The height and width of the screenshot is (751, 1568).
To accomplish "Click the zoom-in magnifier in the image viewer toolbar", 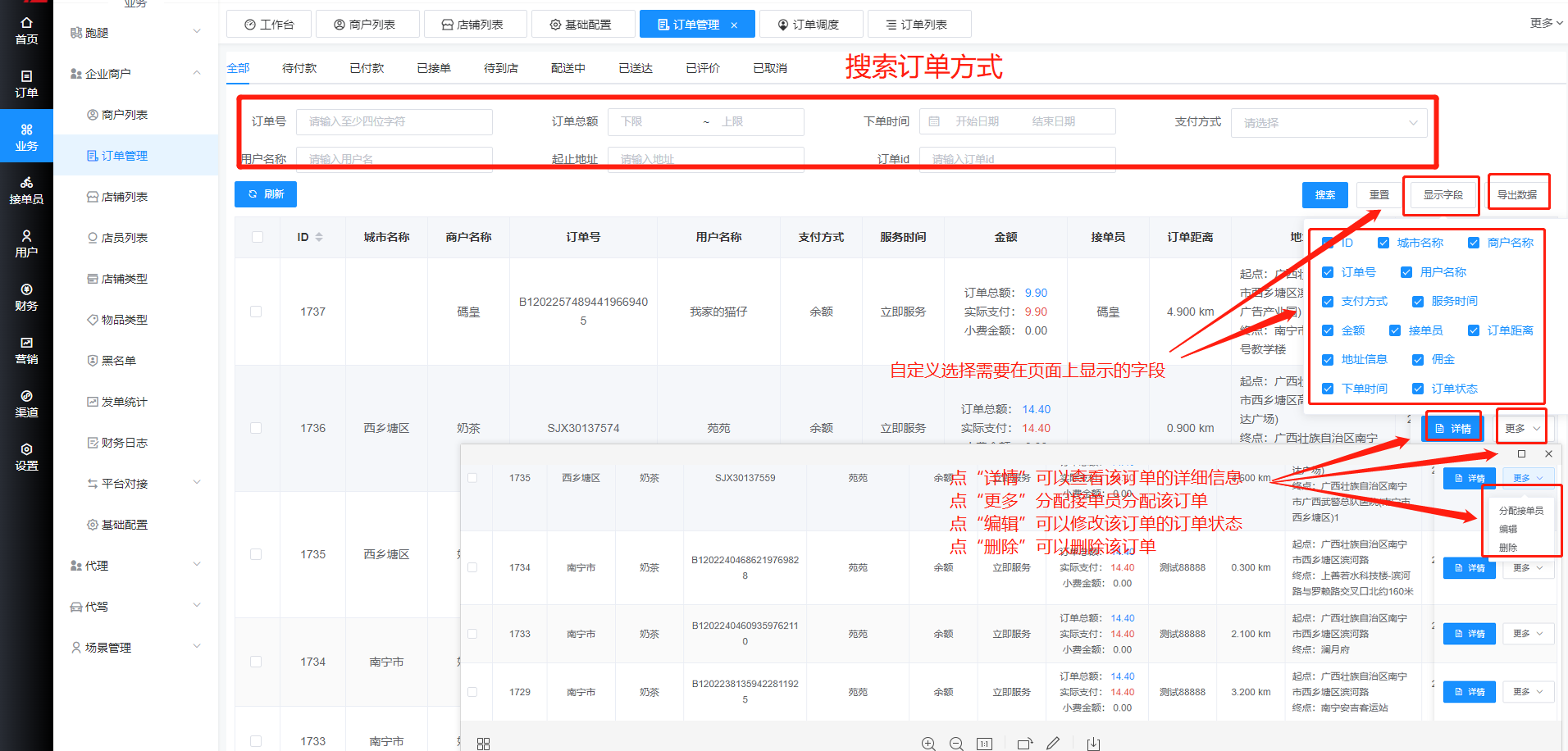I will coord(928,744).
